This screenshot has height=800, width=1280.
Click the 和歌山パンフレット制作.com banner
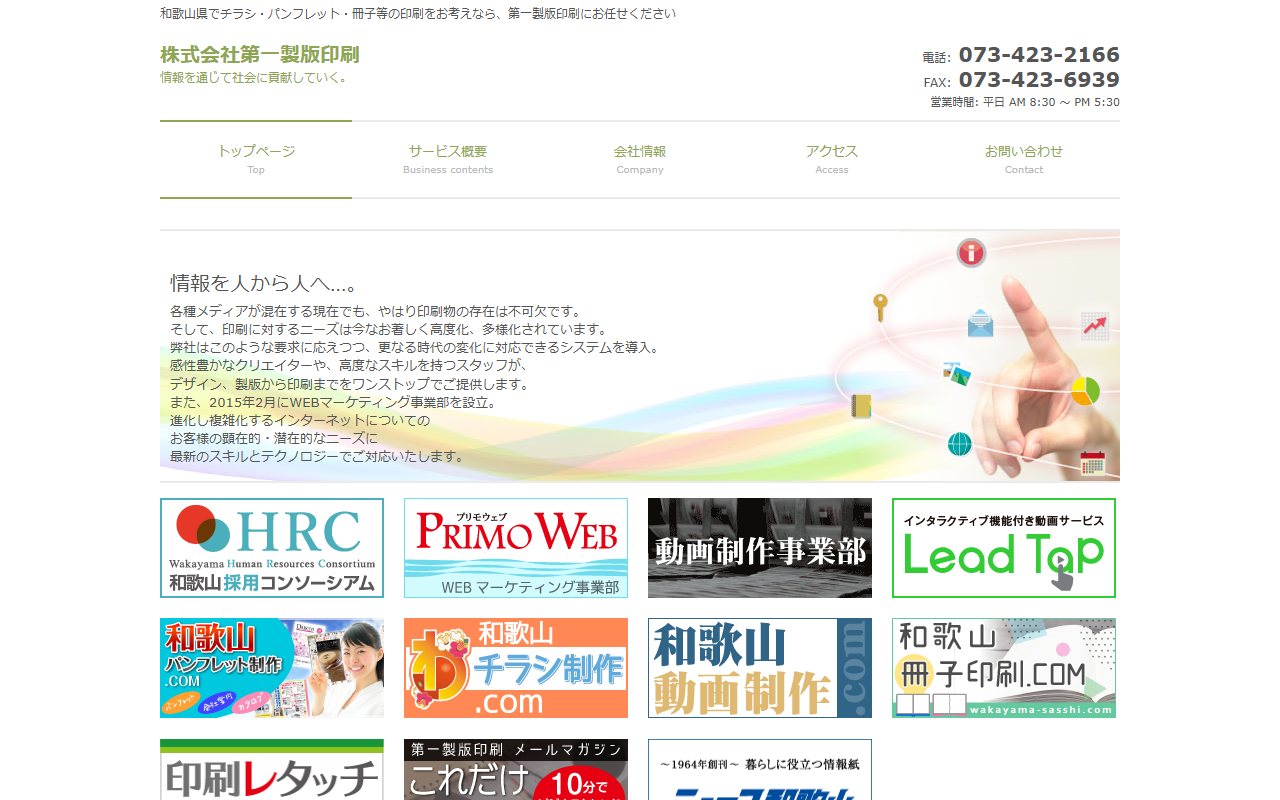(x=272, y=668)
